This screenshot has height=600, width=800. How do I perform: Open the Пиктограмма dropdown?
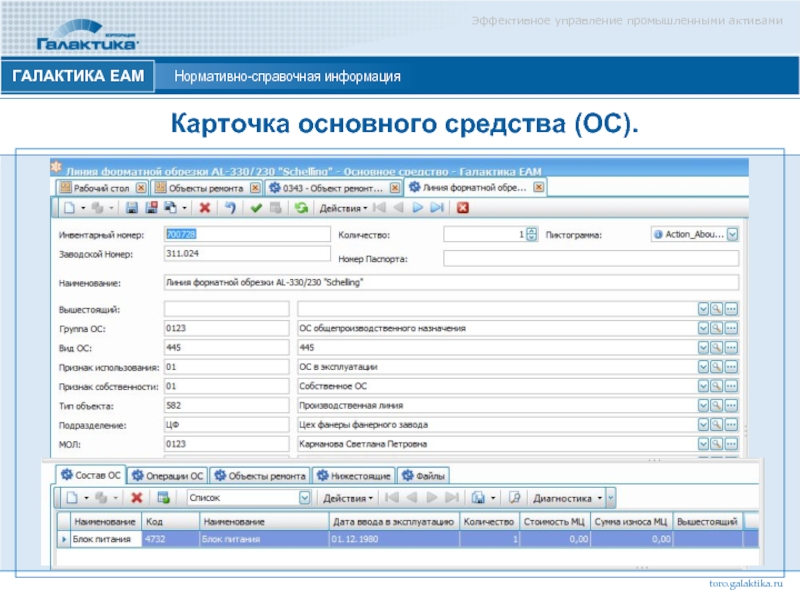point(732,234)
